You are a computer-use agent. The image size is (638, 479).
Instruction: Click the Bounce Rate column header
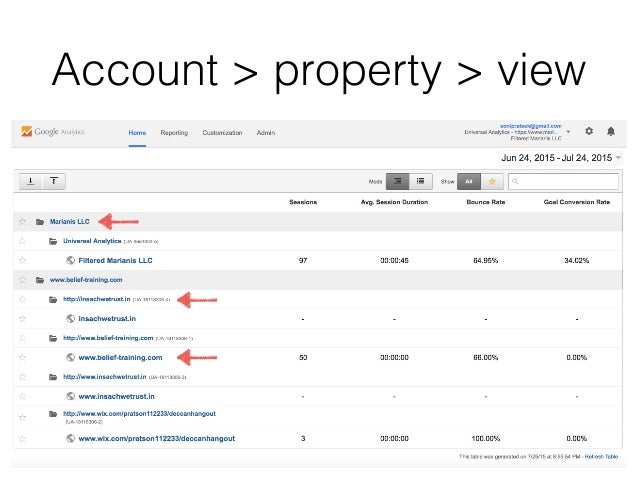point(485,202)
